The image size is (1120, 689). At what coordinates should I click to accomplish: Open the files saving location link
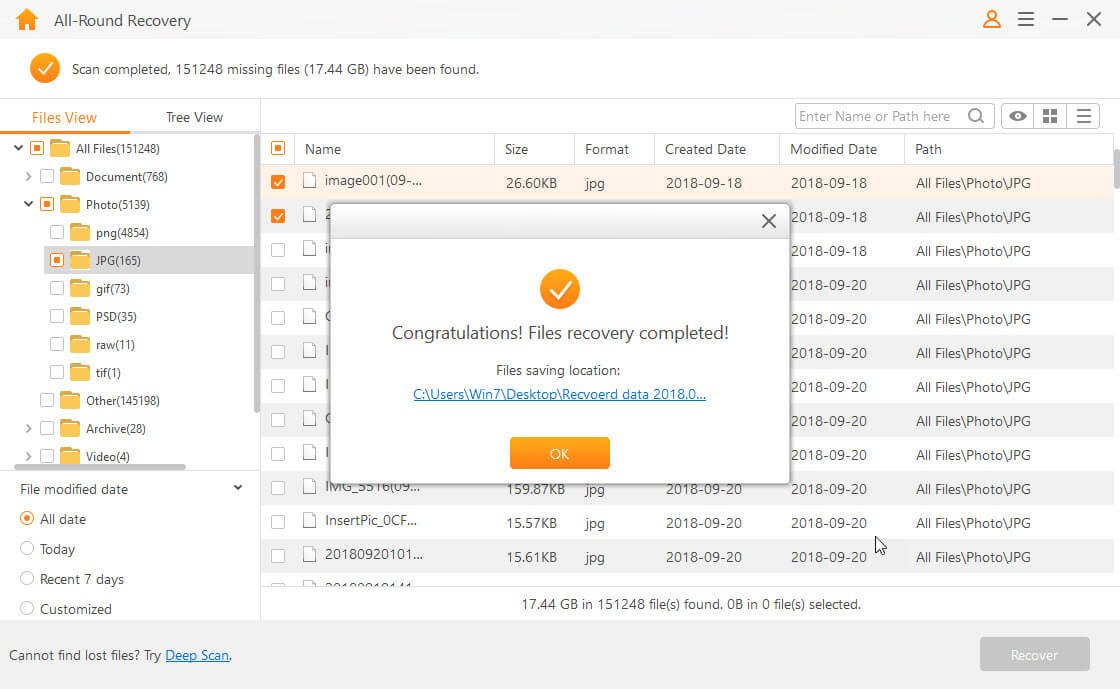click(x=559, y=394)
